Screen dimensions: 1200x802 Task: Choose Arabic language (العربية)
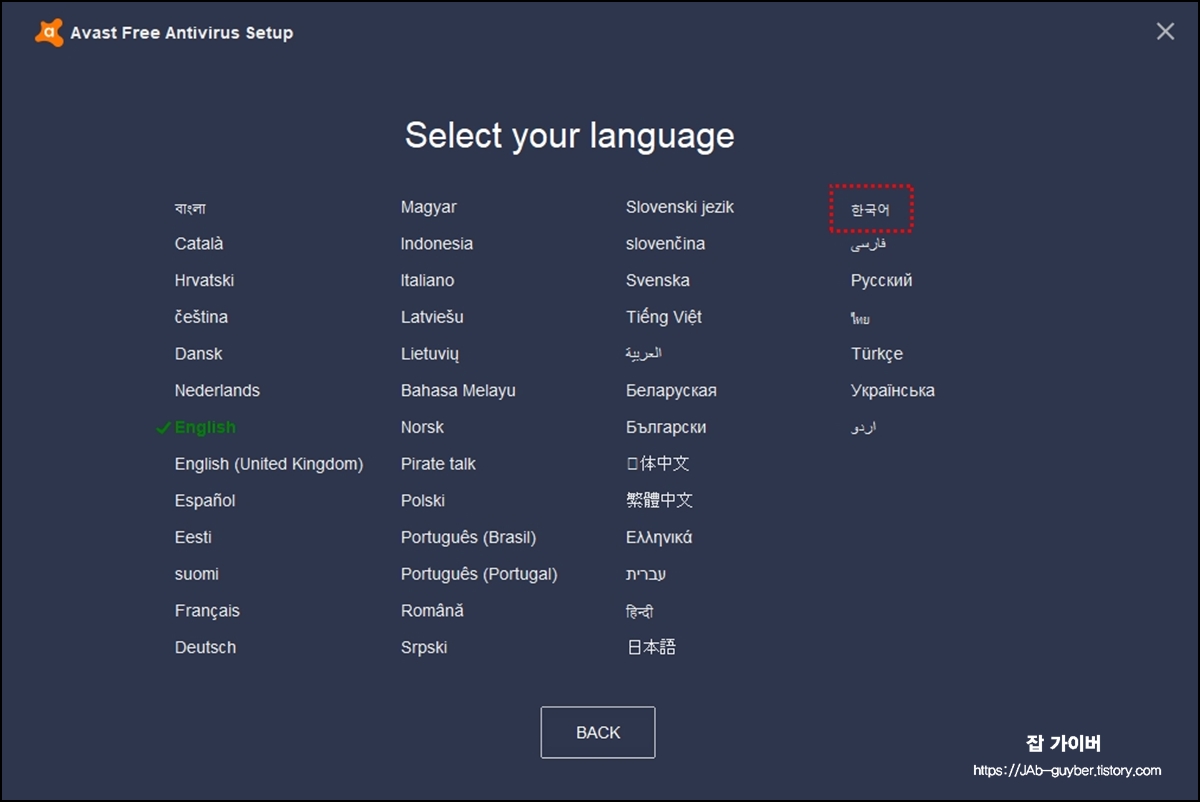coord(644,354)
